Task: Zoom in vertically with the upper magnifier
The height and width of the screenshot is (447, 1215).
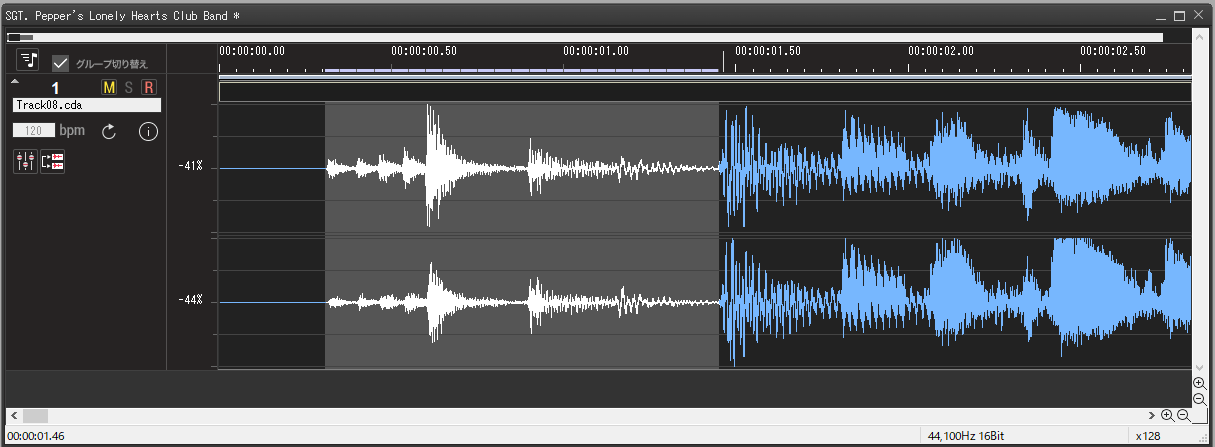Action: (1200, 383)
